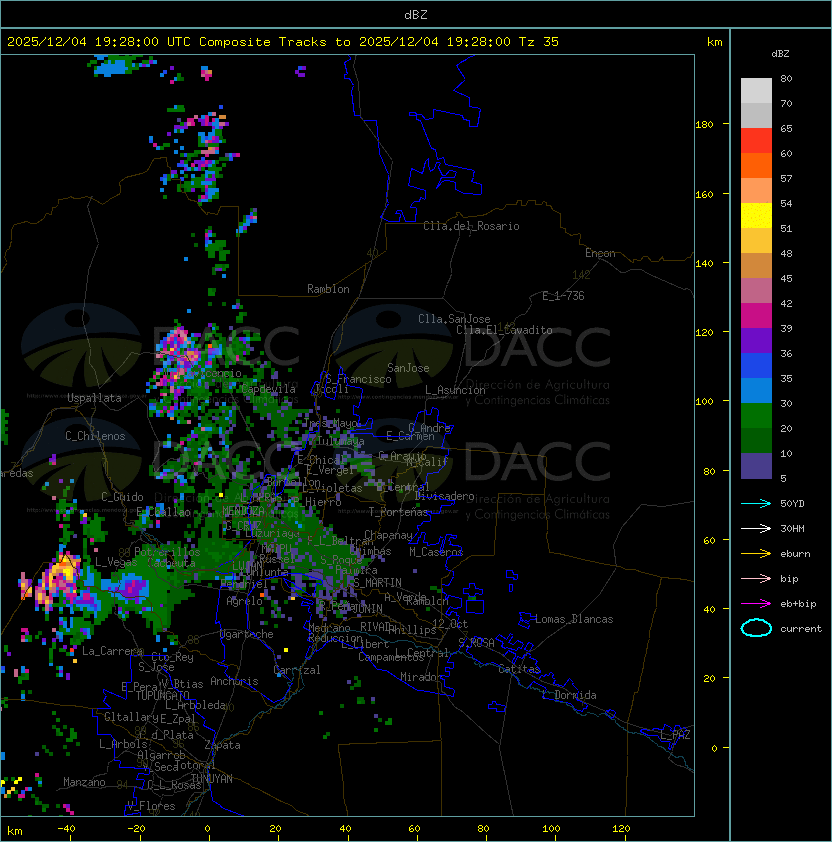Image resolution: width=832 pixels, height=842 pixels.
Task: Click the cyan 50YD arrow in legend
Action: pos(756,504)
